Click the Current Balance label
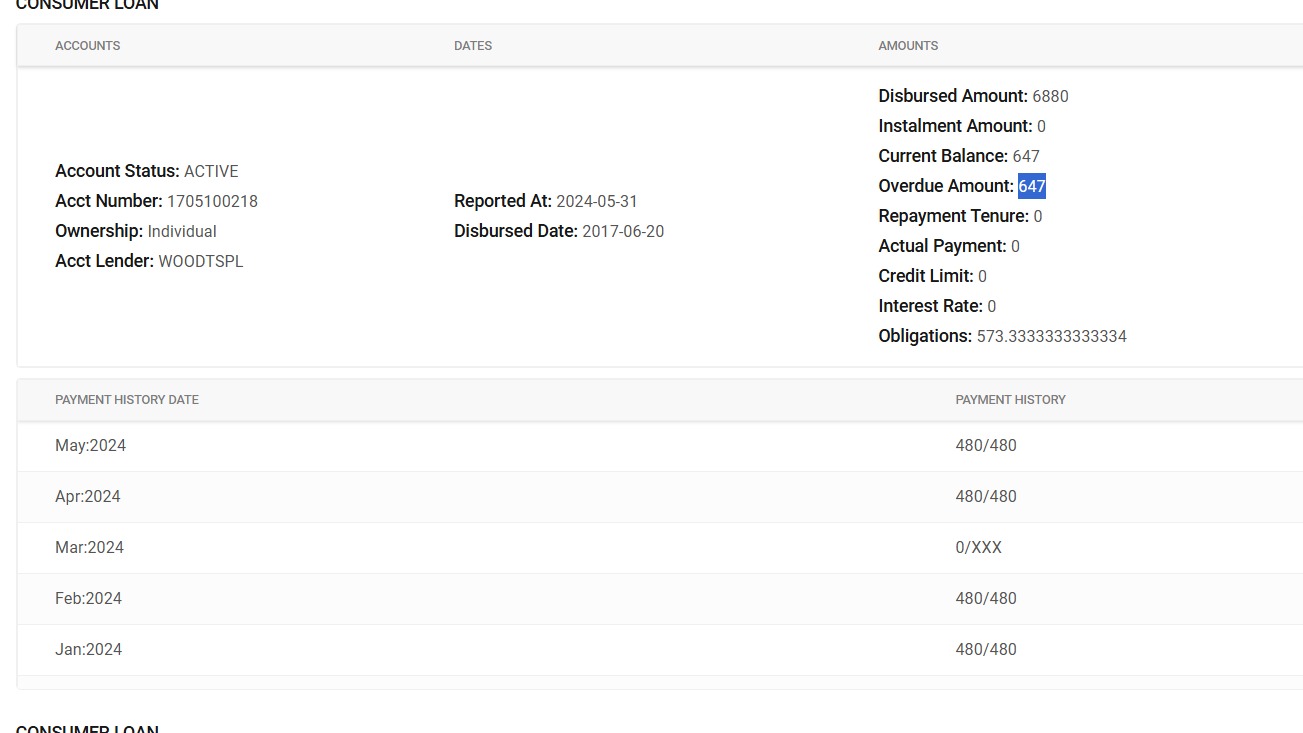This screenshot has width=1303, height=733. click(943, 156)
